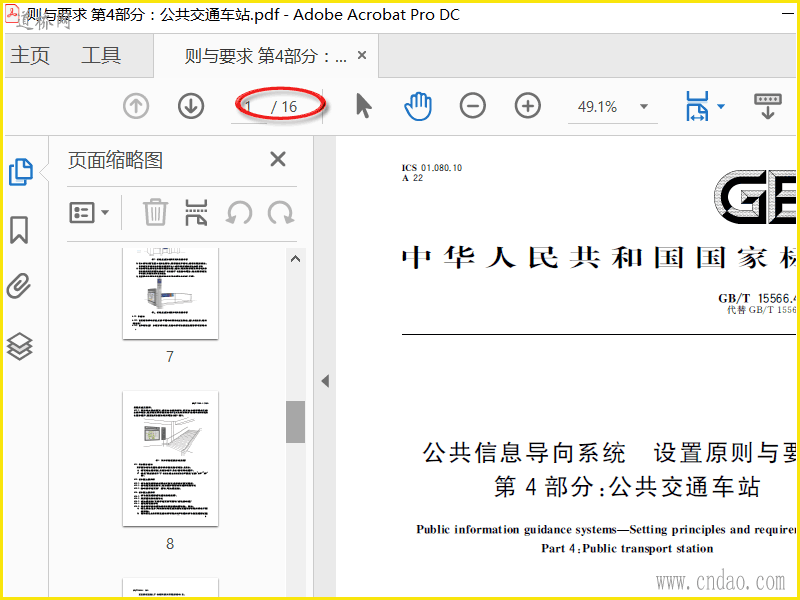The width and height of the screenshot is (800, 600).
Task: Close the 页面缩略图 panel
Action: point(278,159)
